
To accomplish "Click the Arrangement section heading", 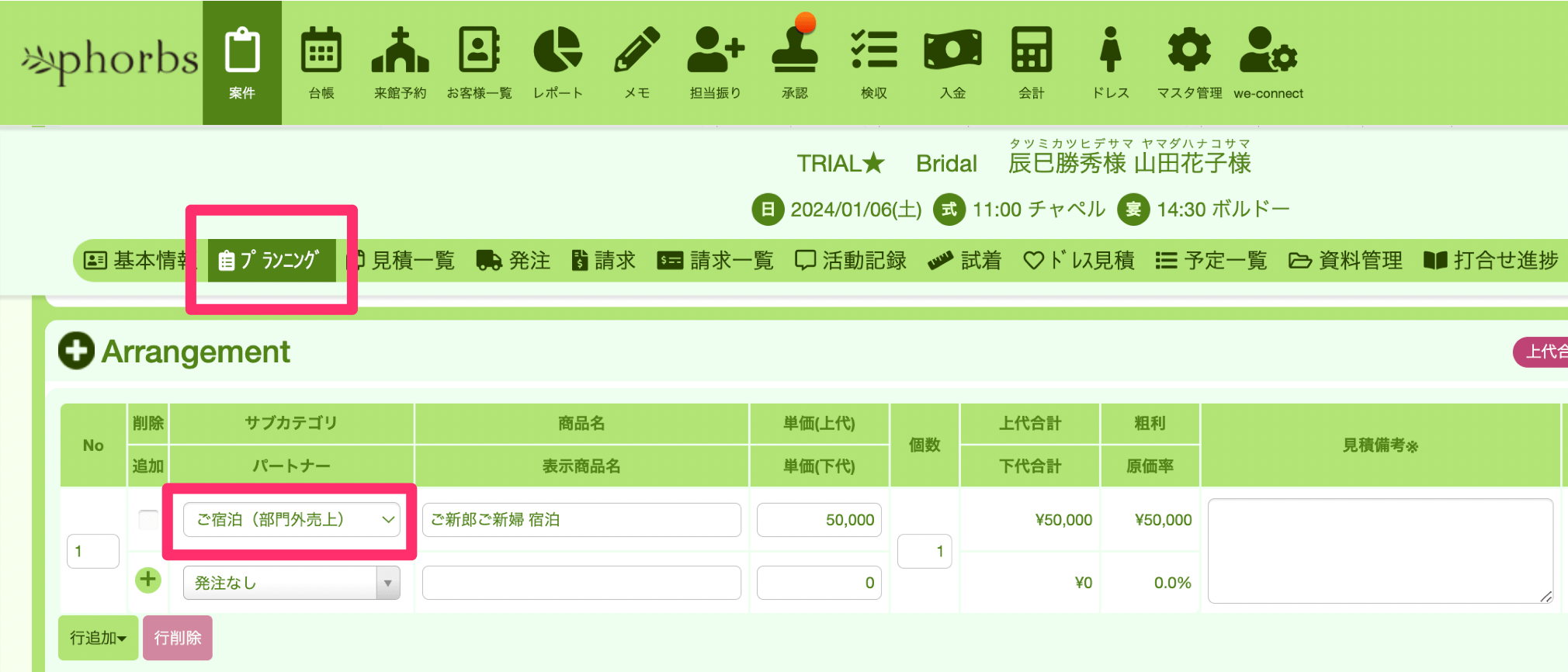I will [196, 352].
